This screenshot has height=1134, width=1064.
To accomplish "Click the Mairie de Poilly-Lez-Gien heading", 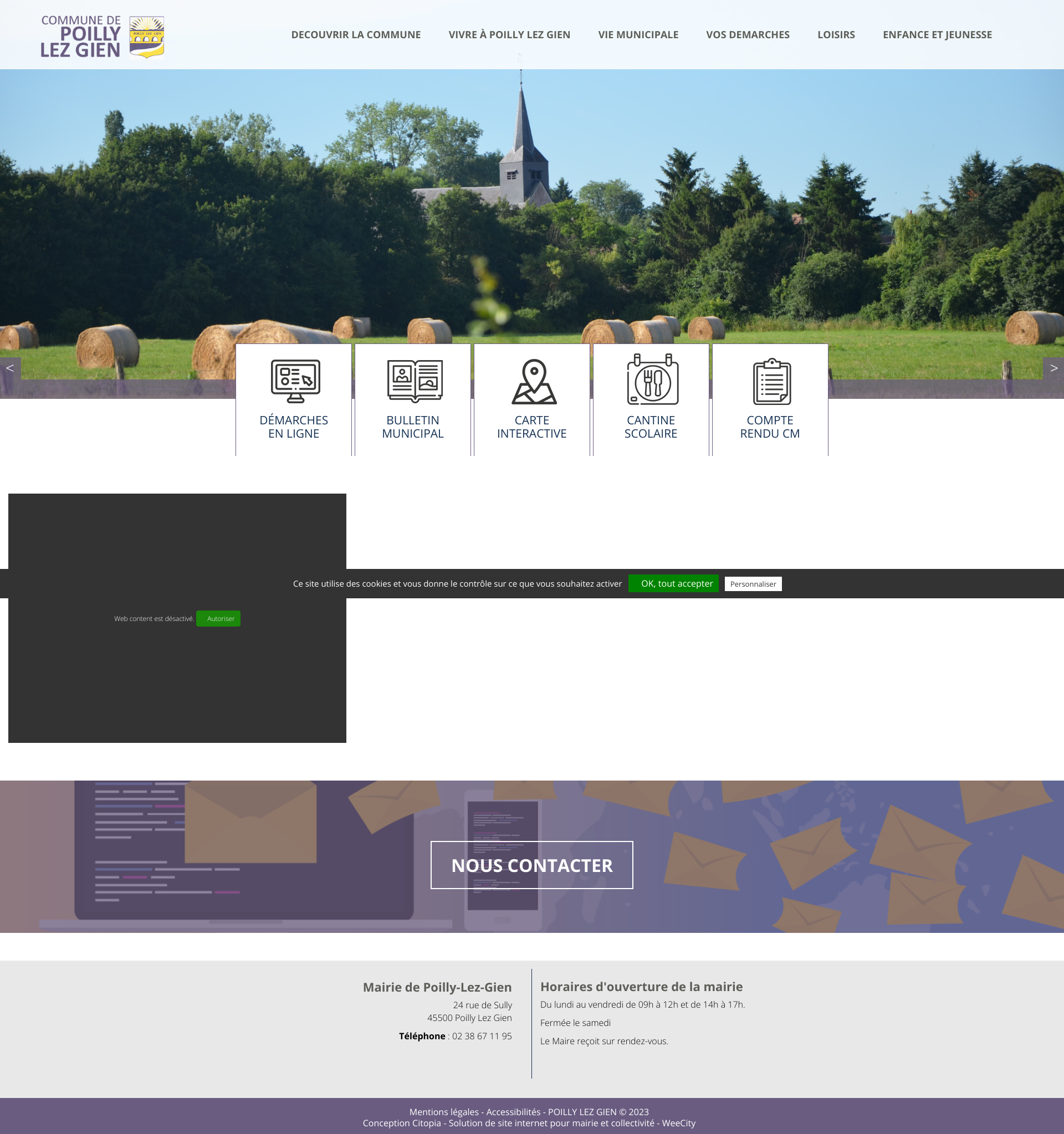I will [437, 987].
